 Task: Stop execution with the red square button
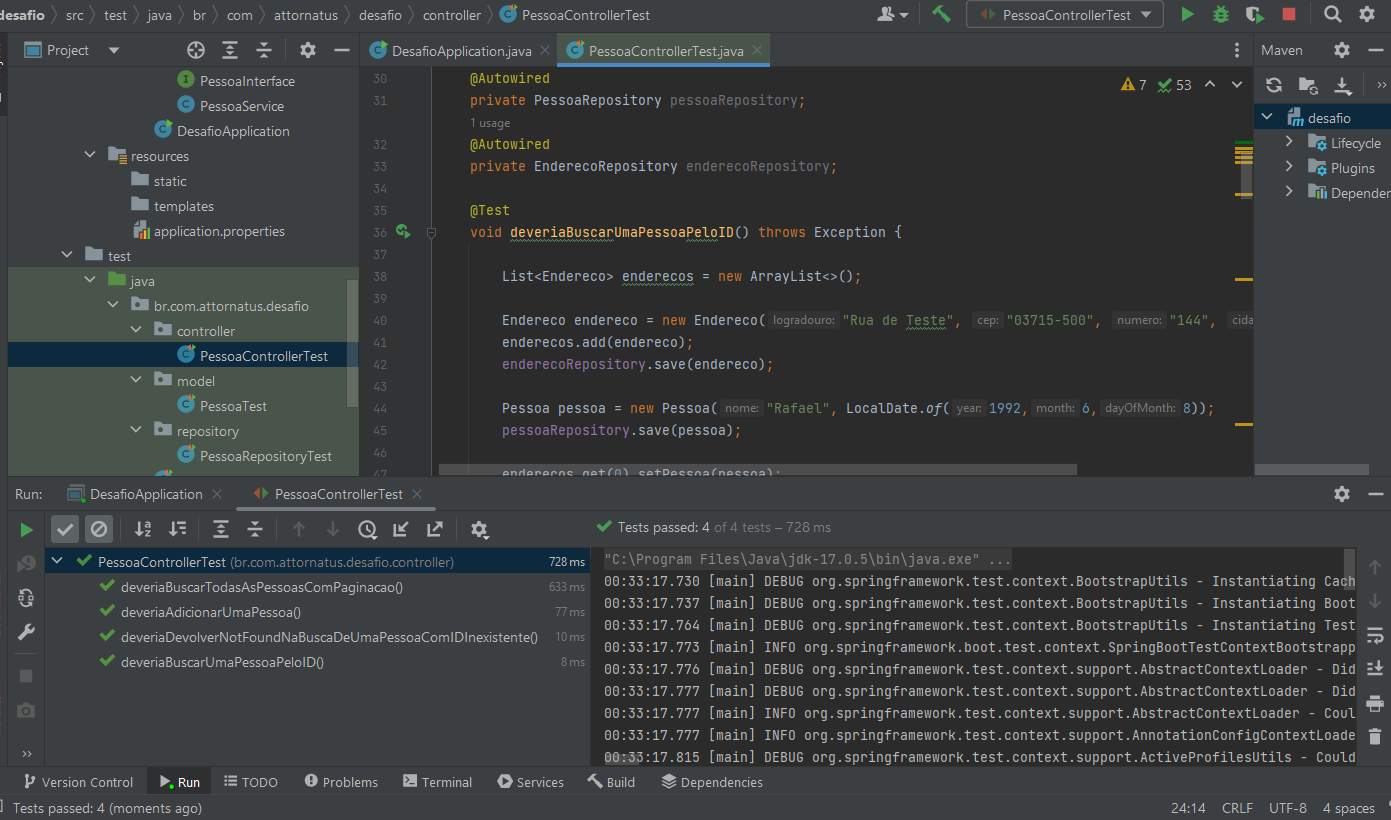click(x=1289, y=14)
